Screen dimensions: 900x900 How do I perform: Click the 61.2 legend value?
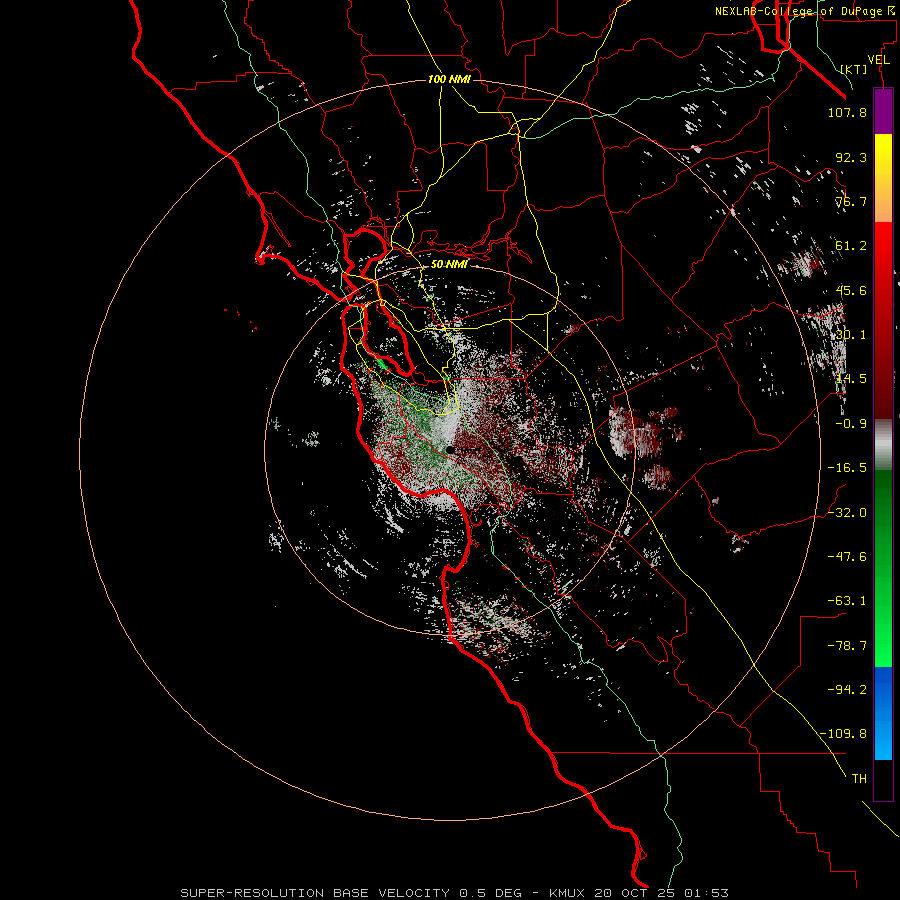(x=851, y=246)
